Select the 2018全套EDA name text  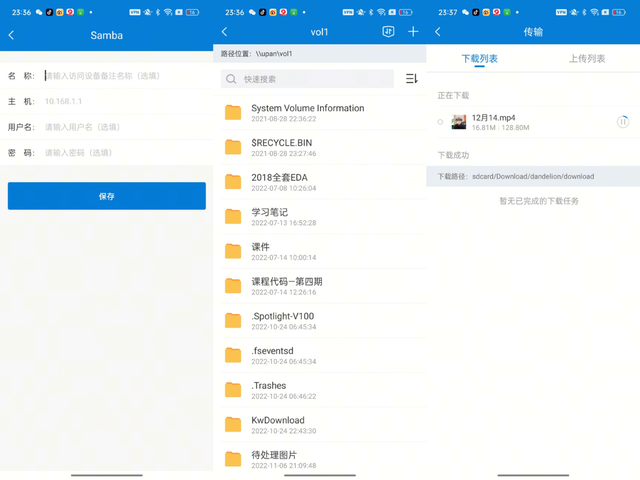click(x=280, y=178)
